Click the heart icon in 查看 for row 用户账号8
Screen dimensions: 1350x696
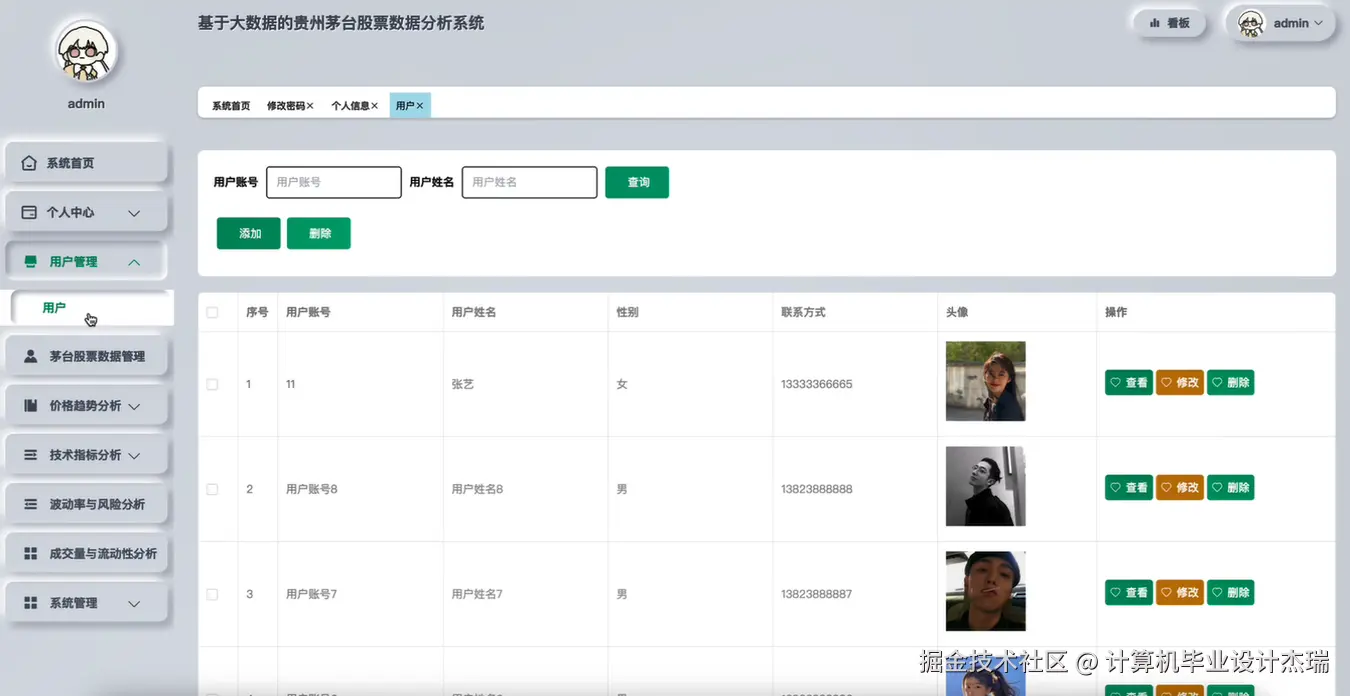1116,487
